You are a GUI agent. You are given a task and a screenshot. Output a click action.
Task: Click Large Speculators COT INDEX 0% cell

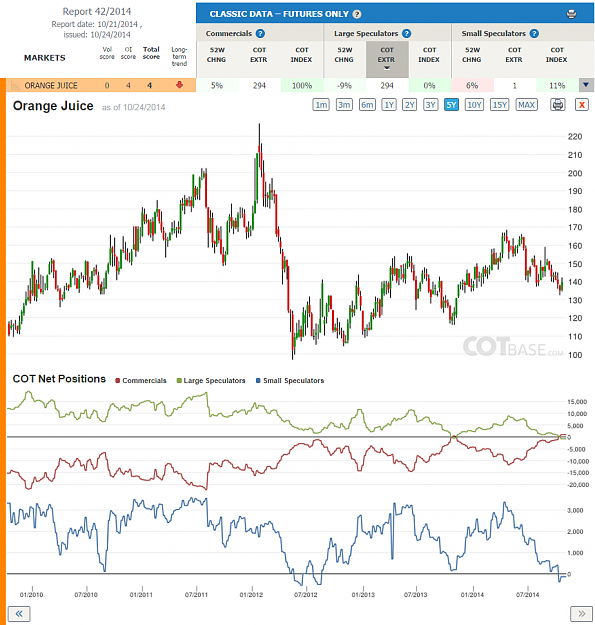point(429,85)
